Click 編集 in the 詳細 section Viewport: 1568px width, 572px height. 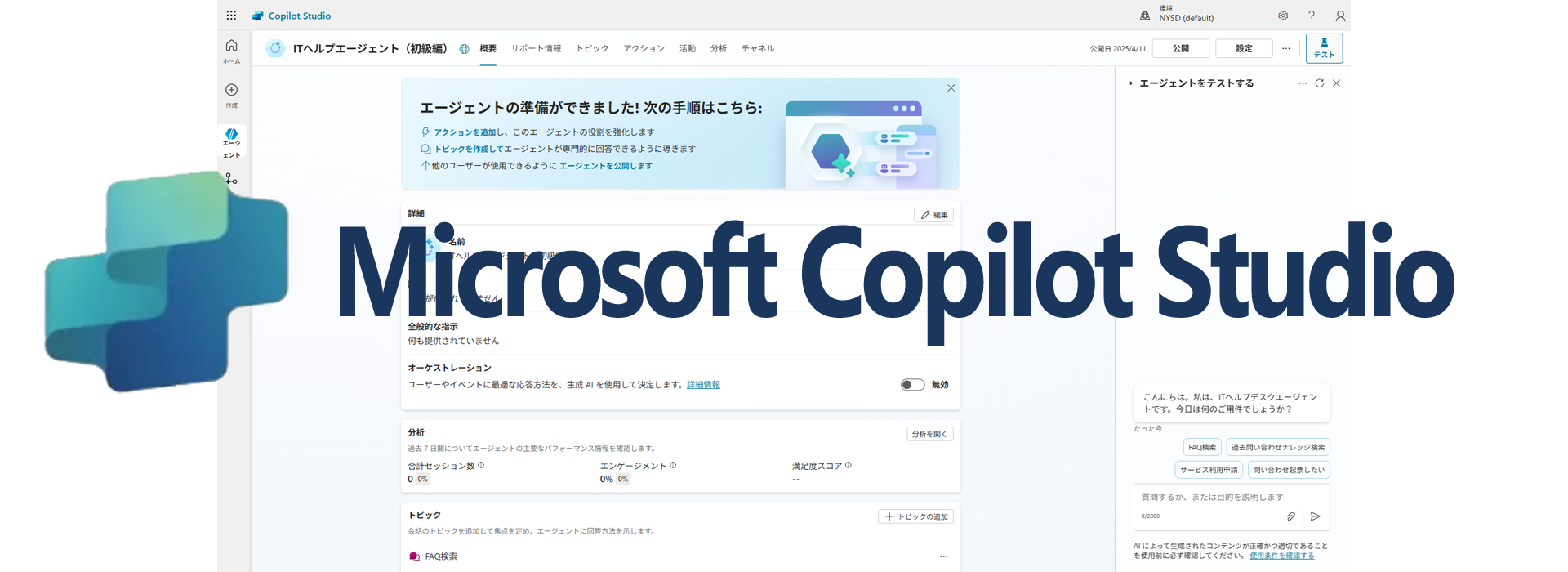tap(933, 215)
